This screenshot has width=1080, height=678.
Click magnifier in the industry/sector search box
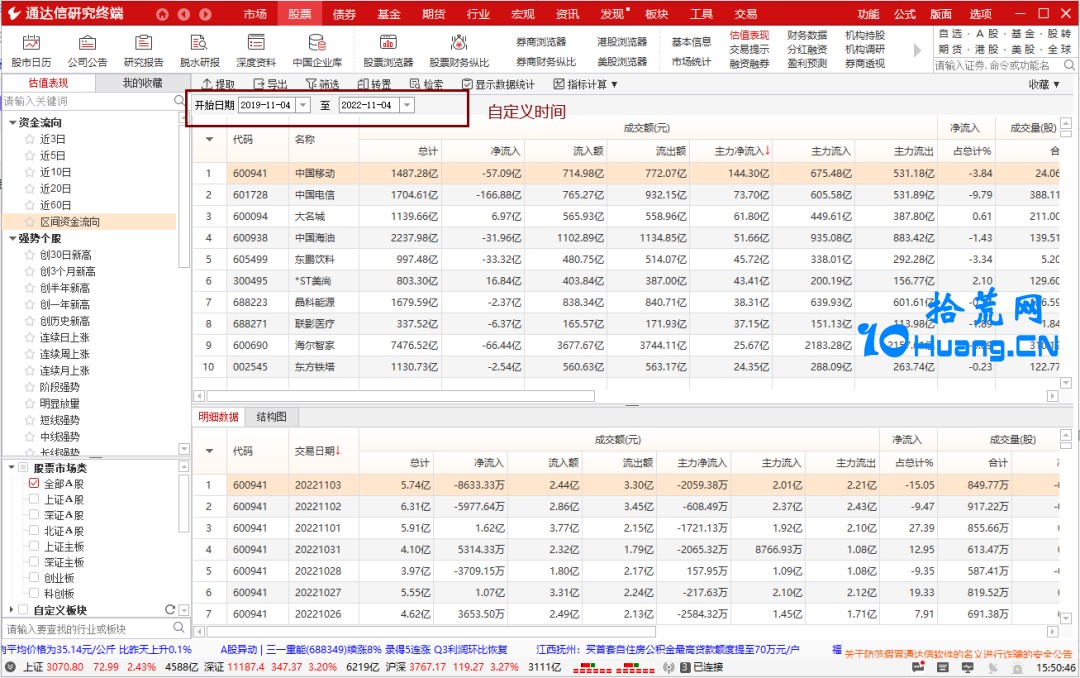178,628
